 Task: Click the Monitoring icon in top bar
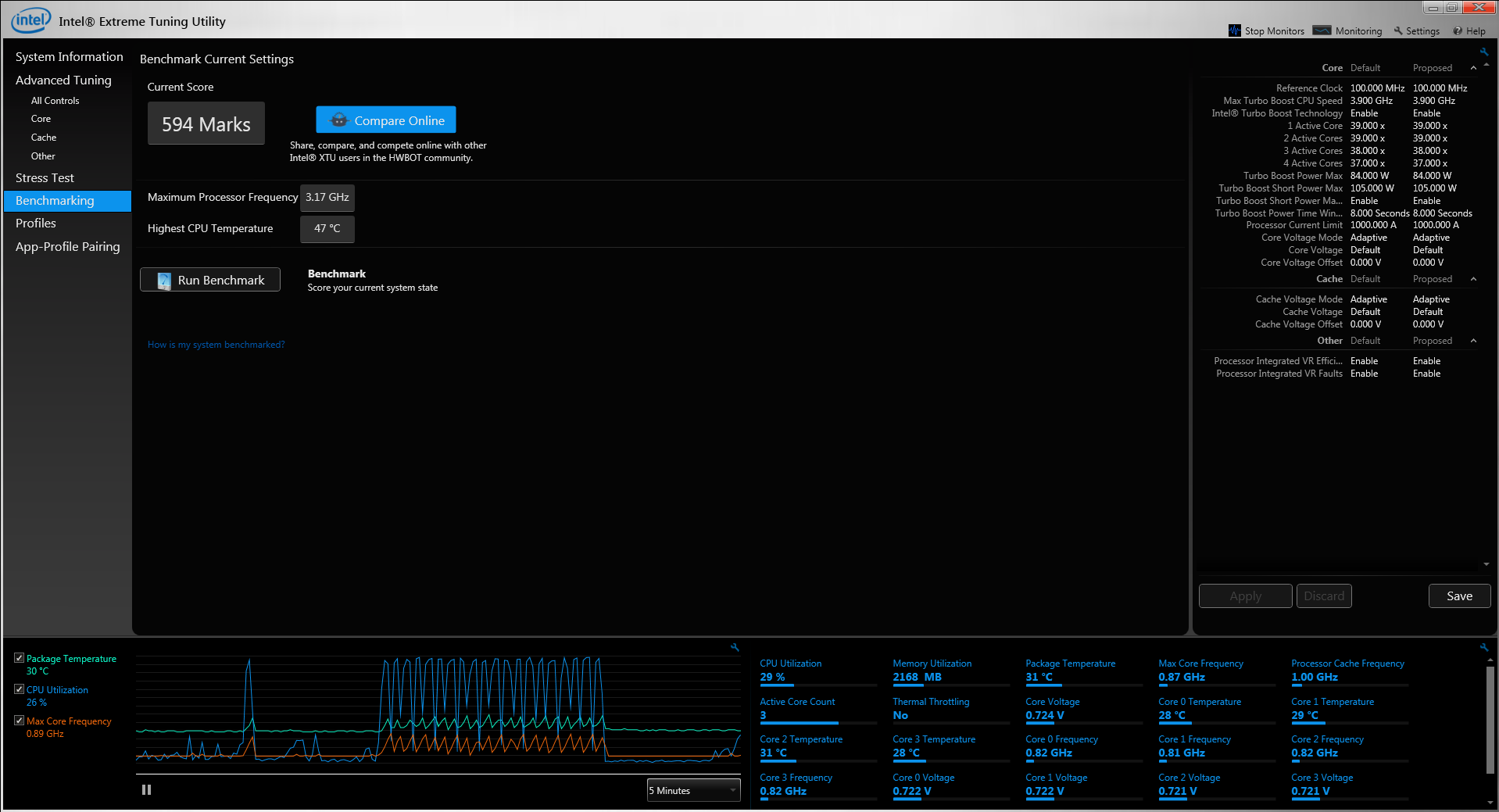coord(1322,30)
